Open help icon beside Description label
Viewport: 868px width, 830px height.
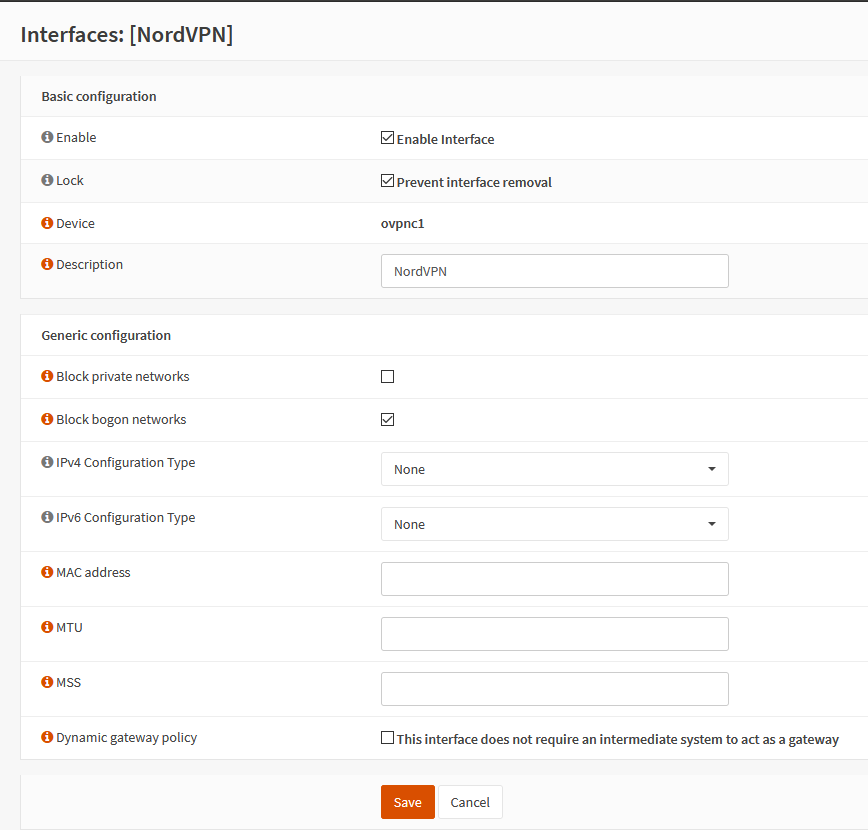(47, 264)
